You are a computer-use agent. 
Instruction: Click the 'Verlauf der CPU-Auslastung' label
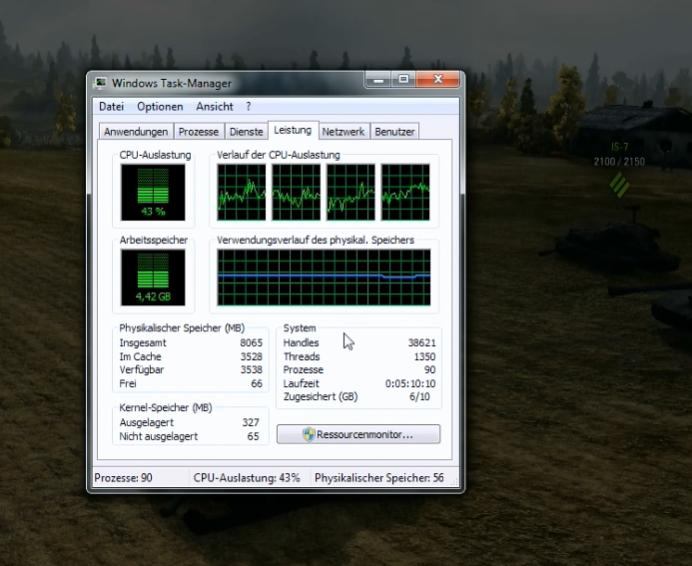(x=278, y=155)
